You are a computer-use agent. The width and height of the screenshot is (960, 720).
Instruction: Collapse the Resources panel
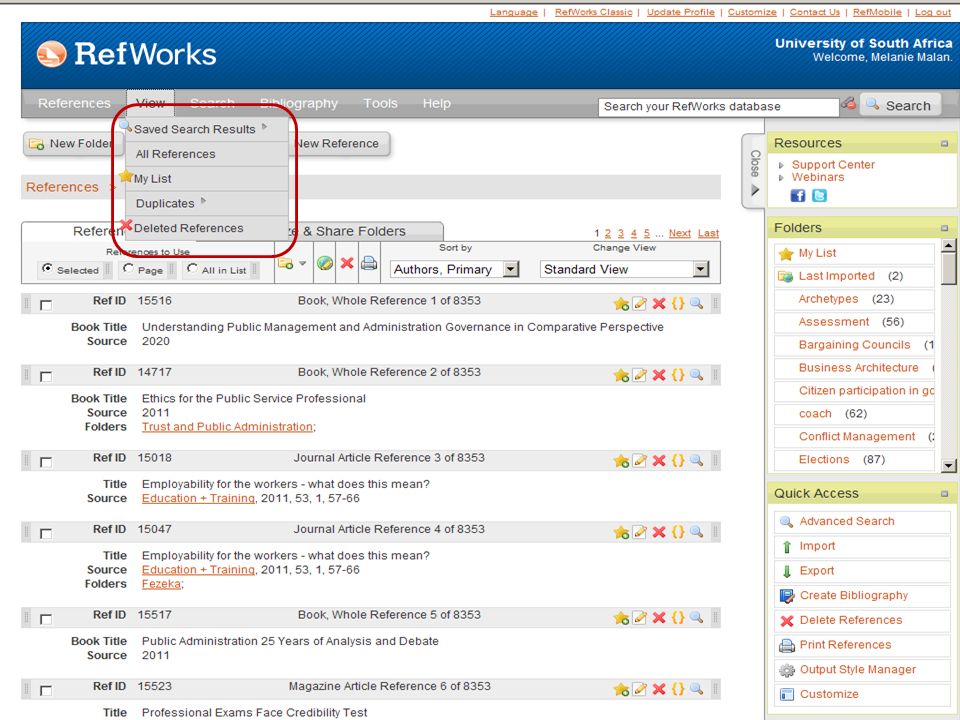pyautogui.click(x=945, y=143)
